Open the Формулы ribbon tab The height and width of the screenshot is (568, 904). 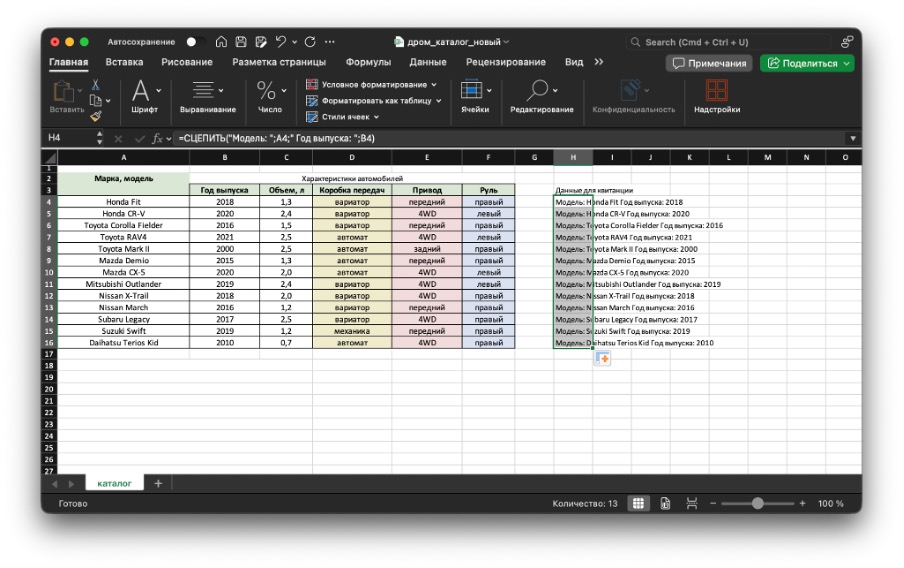click(368, 62)
